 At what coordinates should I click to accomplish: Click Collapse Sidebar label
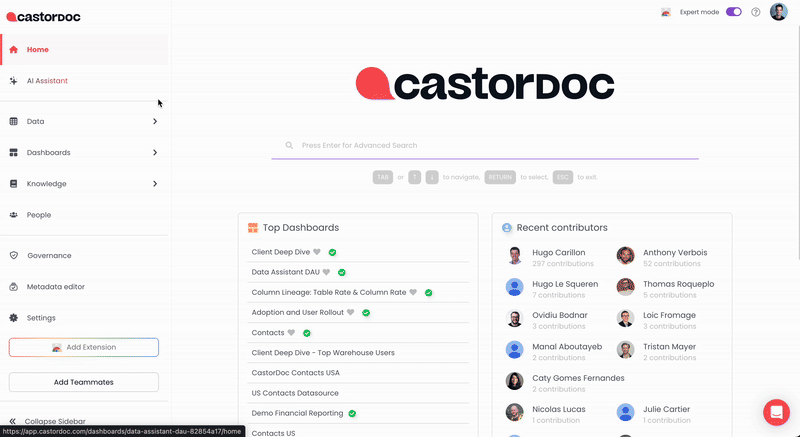click(55, 421)
